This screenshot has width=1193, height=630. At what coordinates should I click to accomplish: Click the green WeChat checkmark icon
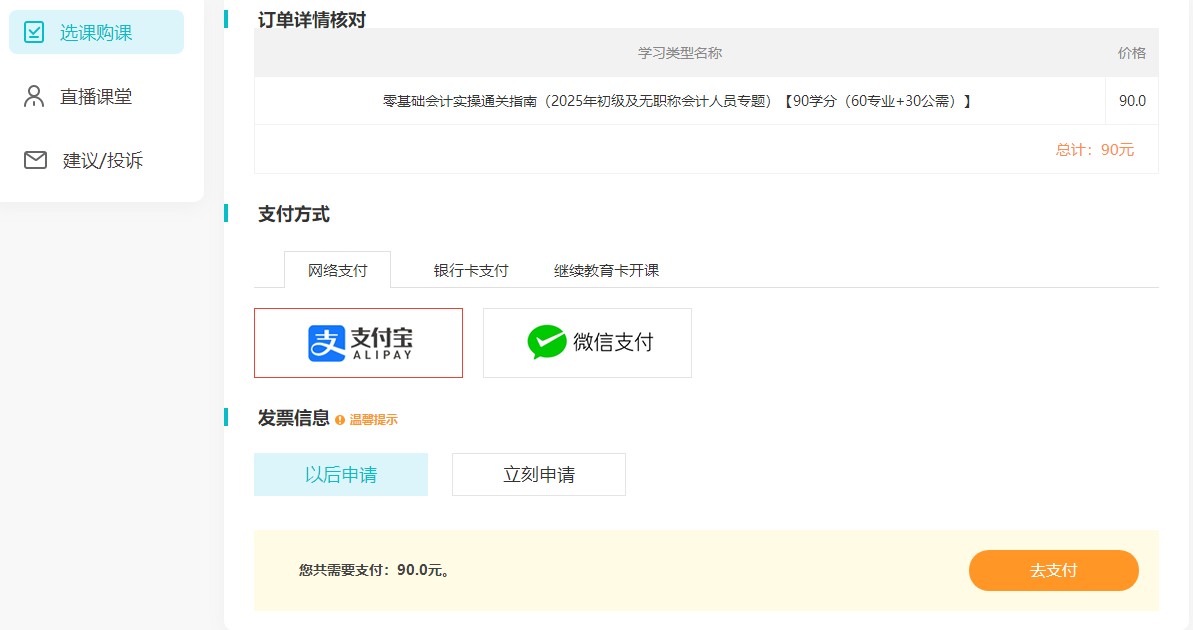[547, 342]
